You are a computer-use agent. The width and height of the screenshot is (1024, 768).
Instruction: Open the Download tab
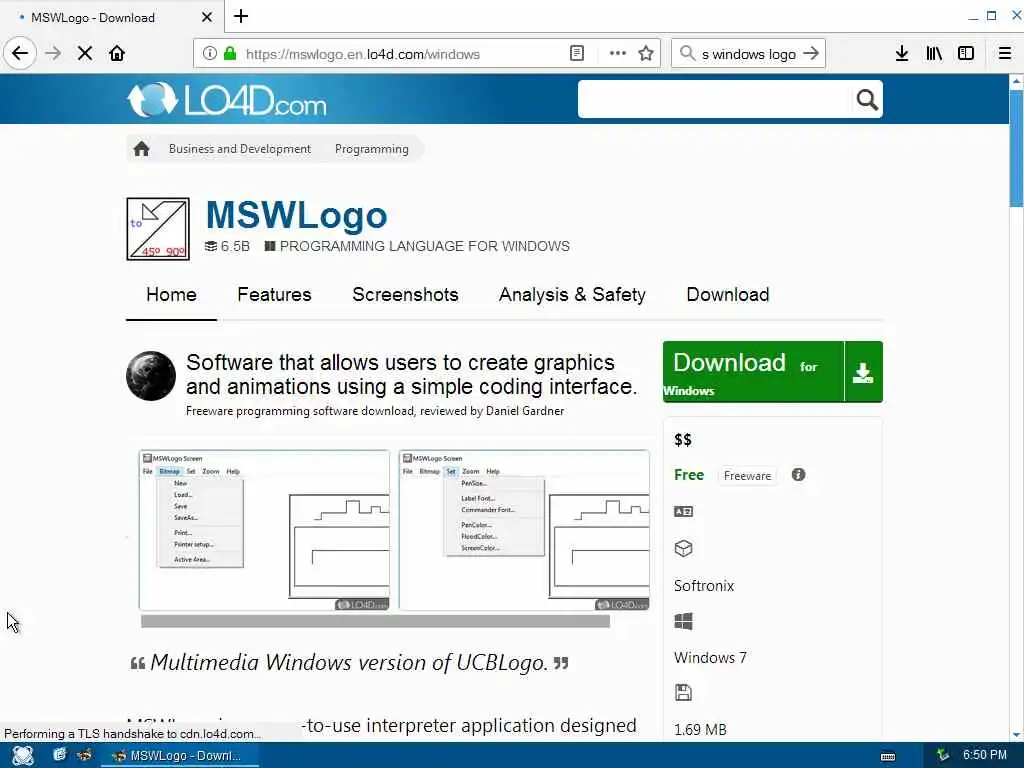click(728, 295)
